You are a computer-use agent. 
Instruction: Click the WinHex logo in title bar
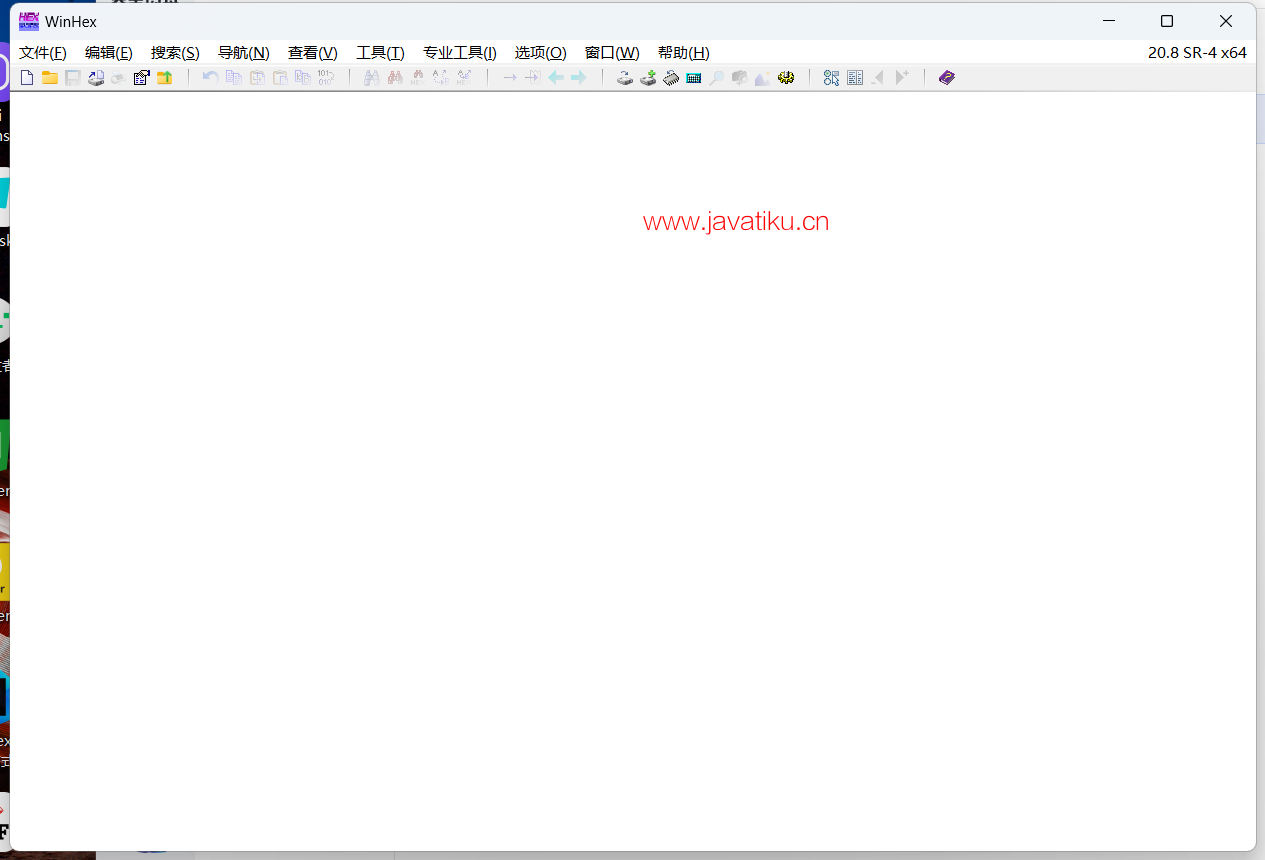29,21
